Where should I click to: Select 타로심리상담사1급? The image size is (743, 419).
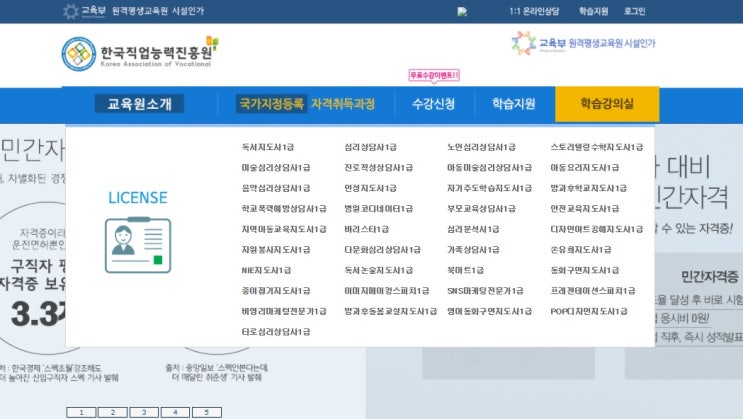276,332
